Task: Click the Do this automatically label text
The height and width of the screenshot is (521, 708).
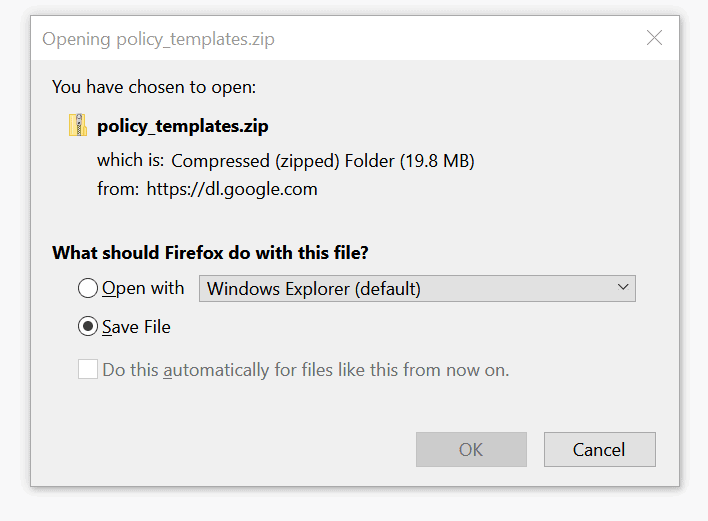Action: [306, 370]
